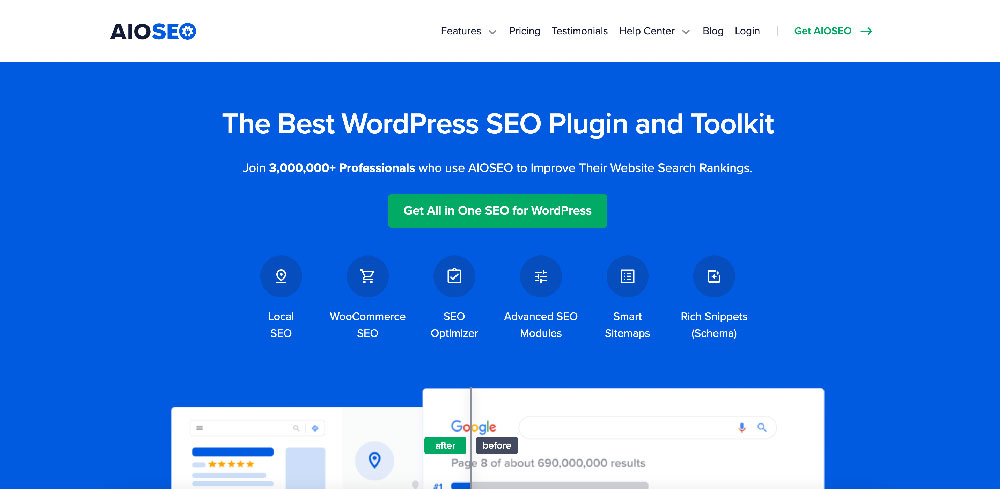Screen dimensions: 1000x489
Task: Click the green 'after' label
Action: 445,446
